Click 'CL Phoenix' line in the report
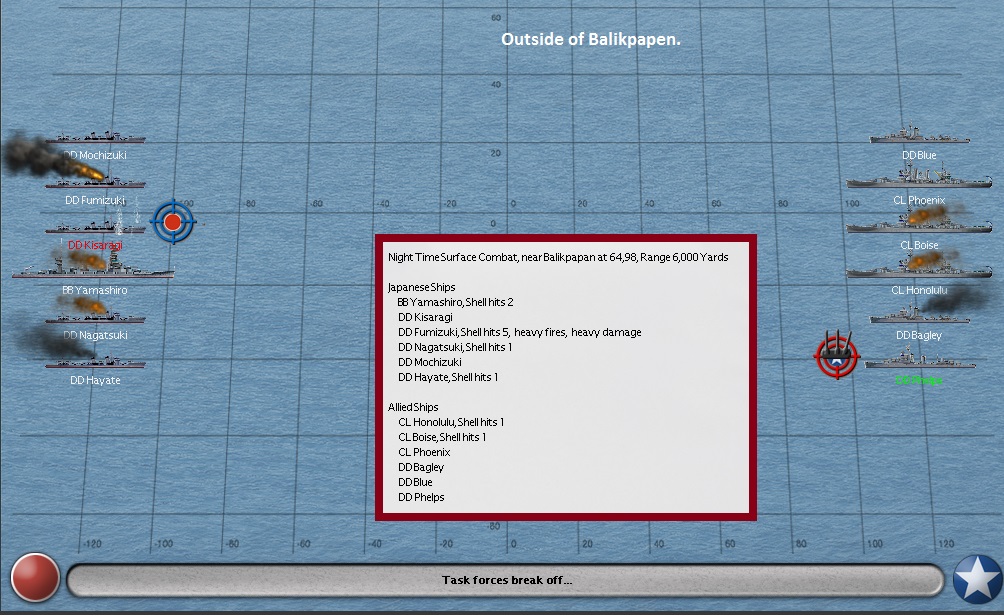The width and height of the screenshot is (1004, 616). click(x=424, y=452)
